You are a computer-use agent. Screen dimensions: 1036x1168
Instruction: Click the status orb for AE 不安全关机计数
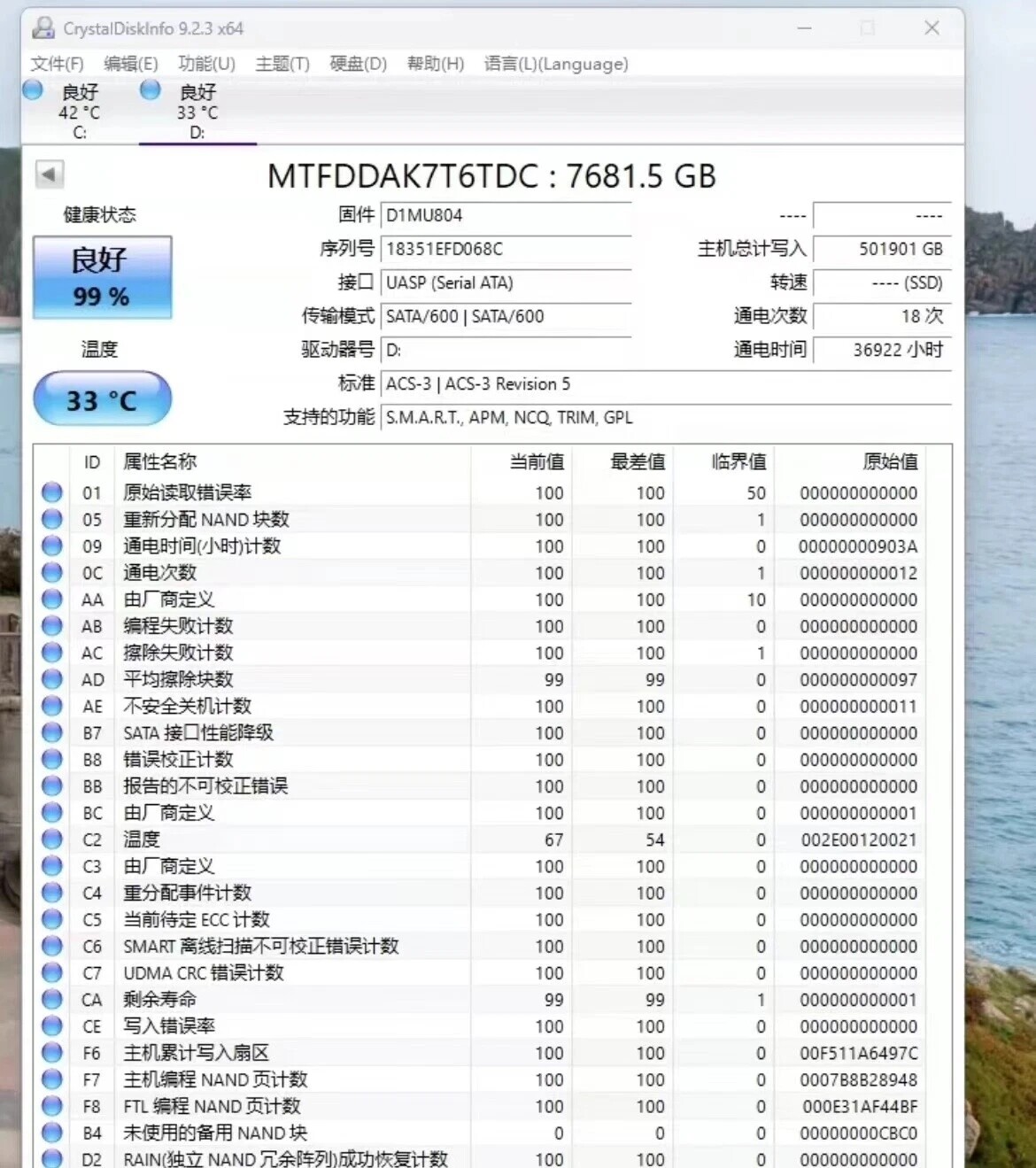52,706
